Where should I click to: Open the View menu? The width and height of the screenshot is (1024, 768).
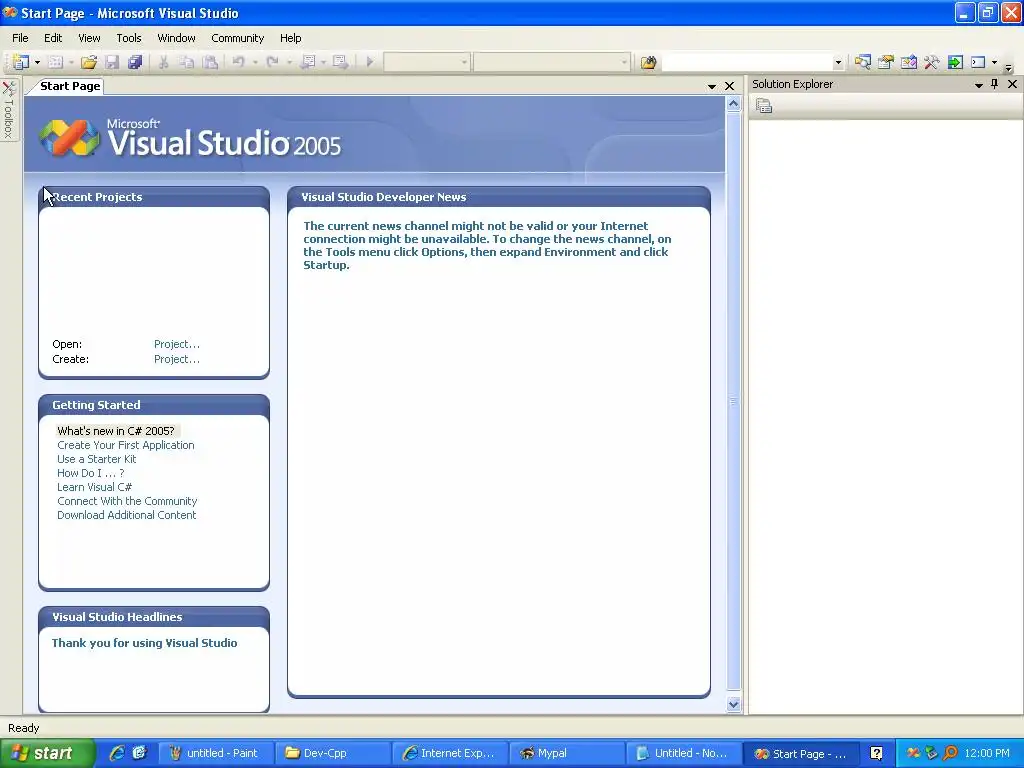(89, 38)
